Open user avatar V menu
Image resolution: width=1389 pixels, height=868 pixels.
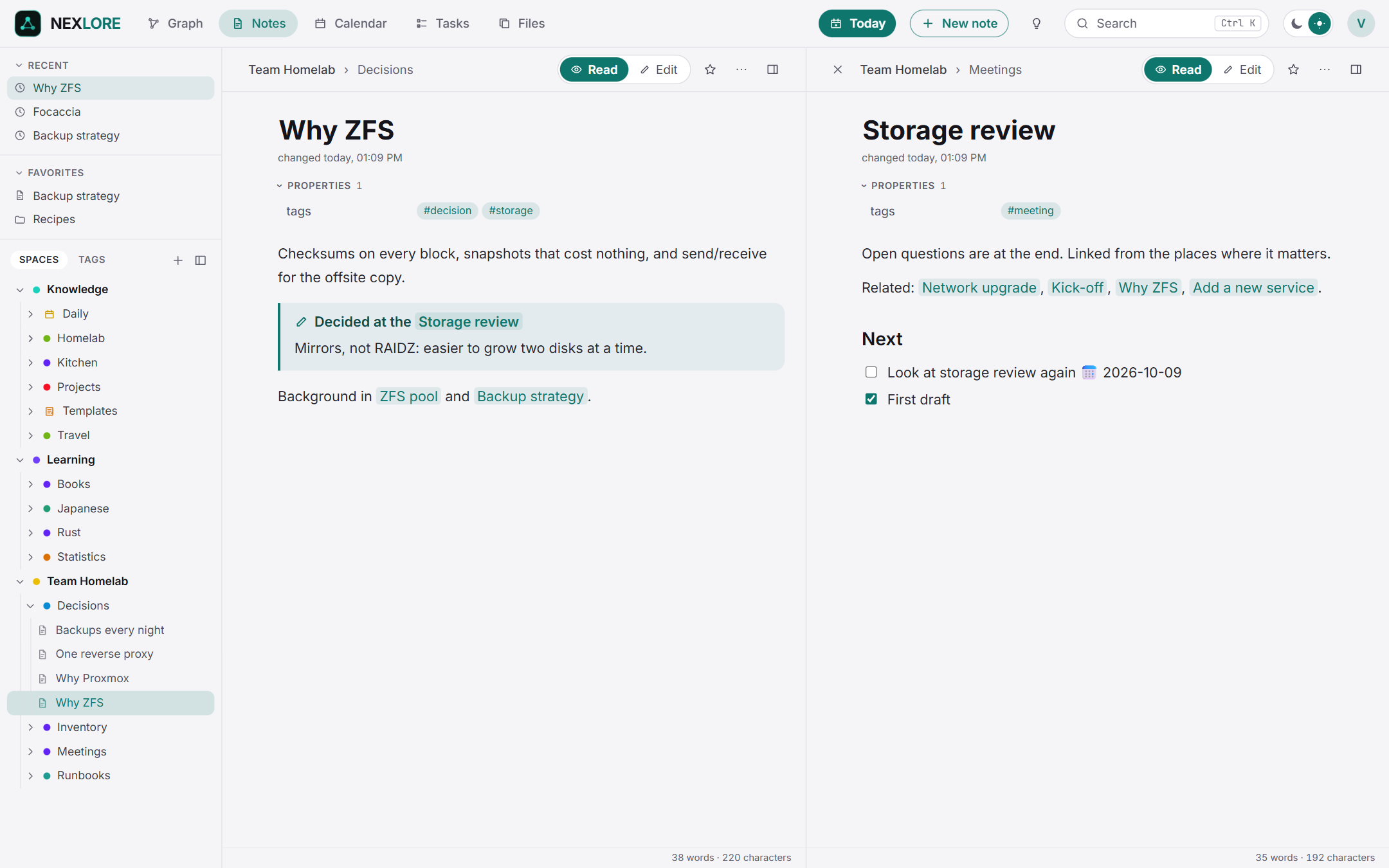tap(1361, 24)
